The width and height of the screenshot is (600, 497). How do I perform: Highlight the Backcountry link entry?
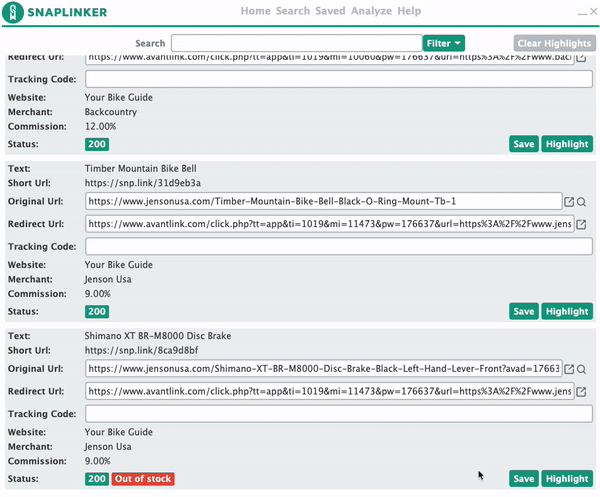point(567,144)
